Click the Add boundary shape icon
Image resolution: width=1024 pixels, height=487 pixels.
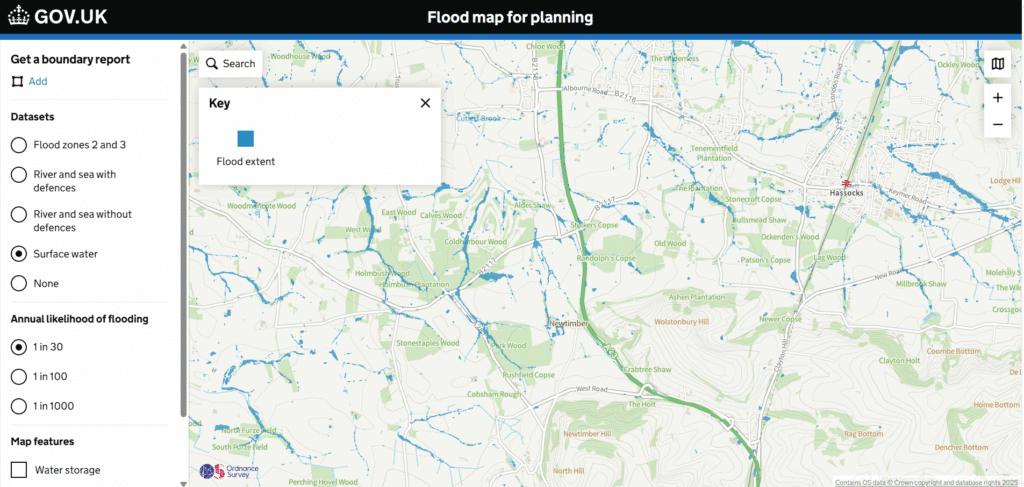tap(17, 82)
